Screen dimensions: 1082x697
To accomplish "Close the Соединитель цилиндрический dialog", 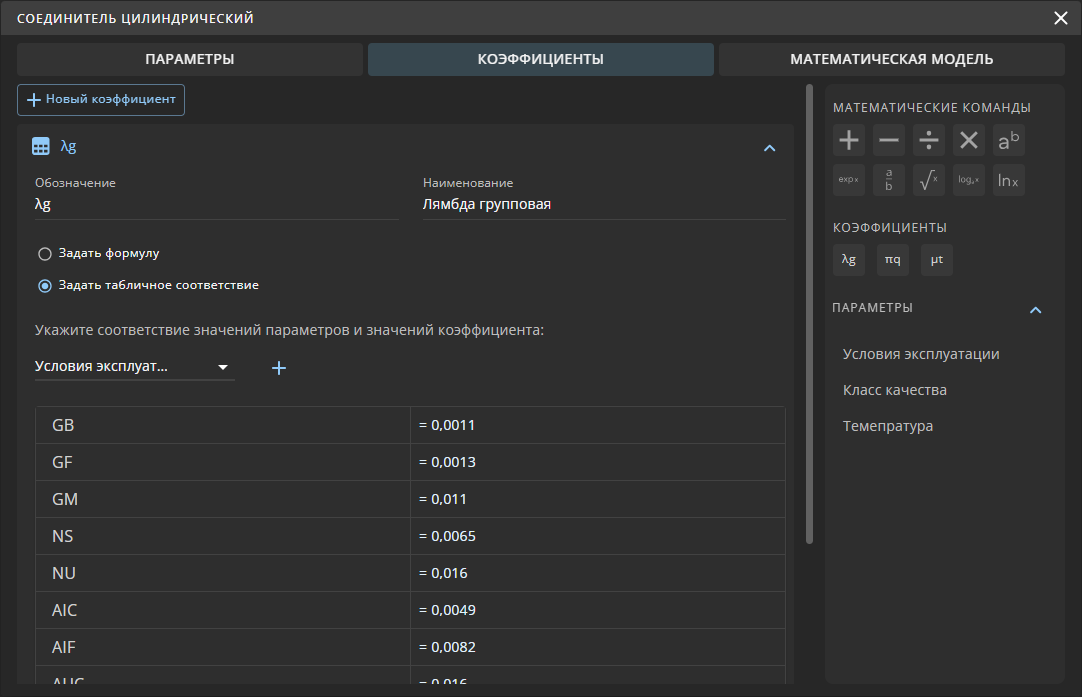I will [1061, 18].
